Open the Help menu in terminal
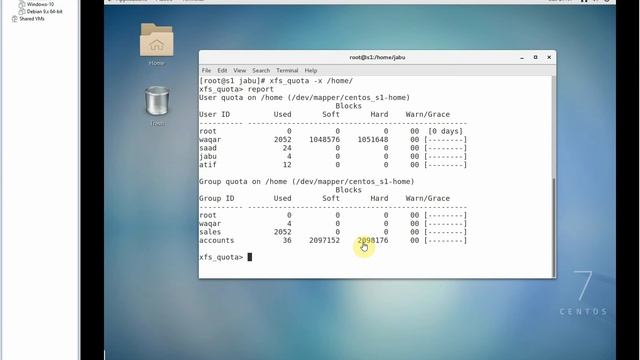The image size is (640, 360). (x=311, y=71)
